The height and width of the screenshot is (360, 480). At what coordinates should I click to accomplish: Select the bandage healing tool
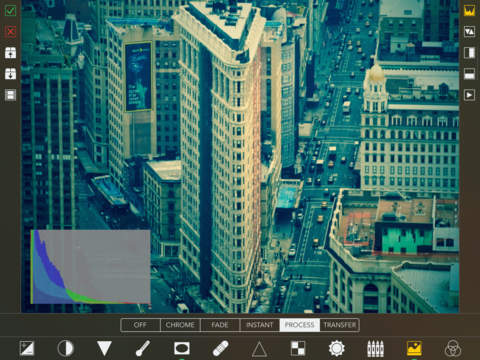coord(220,349)
